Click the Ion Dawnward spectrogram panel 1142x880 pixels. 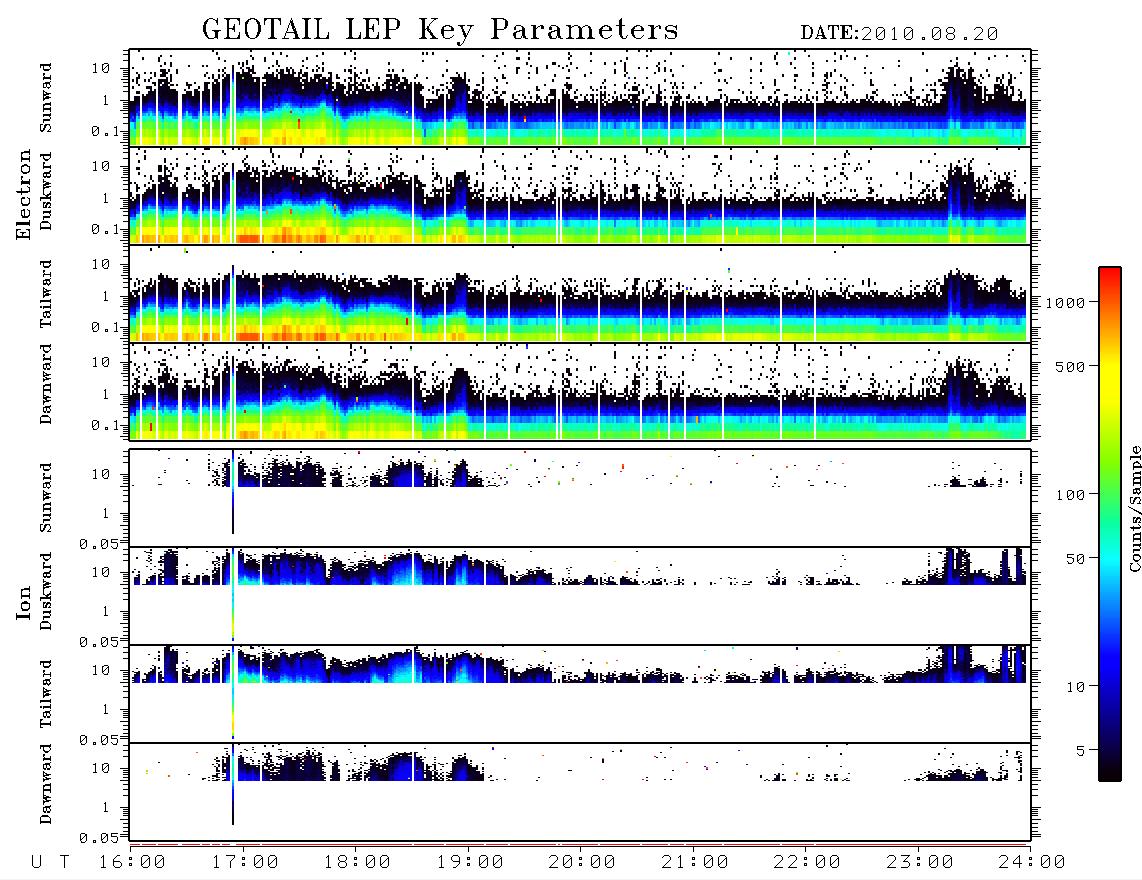pos(580,791)
